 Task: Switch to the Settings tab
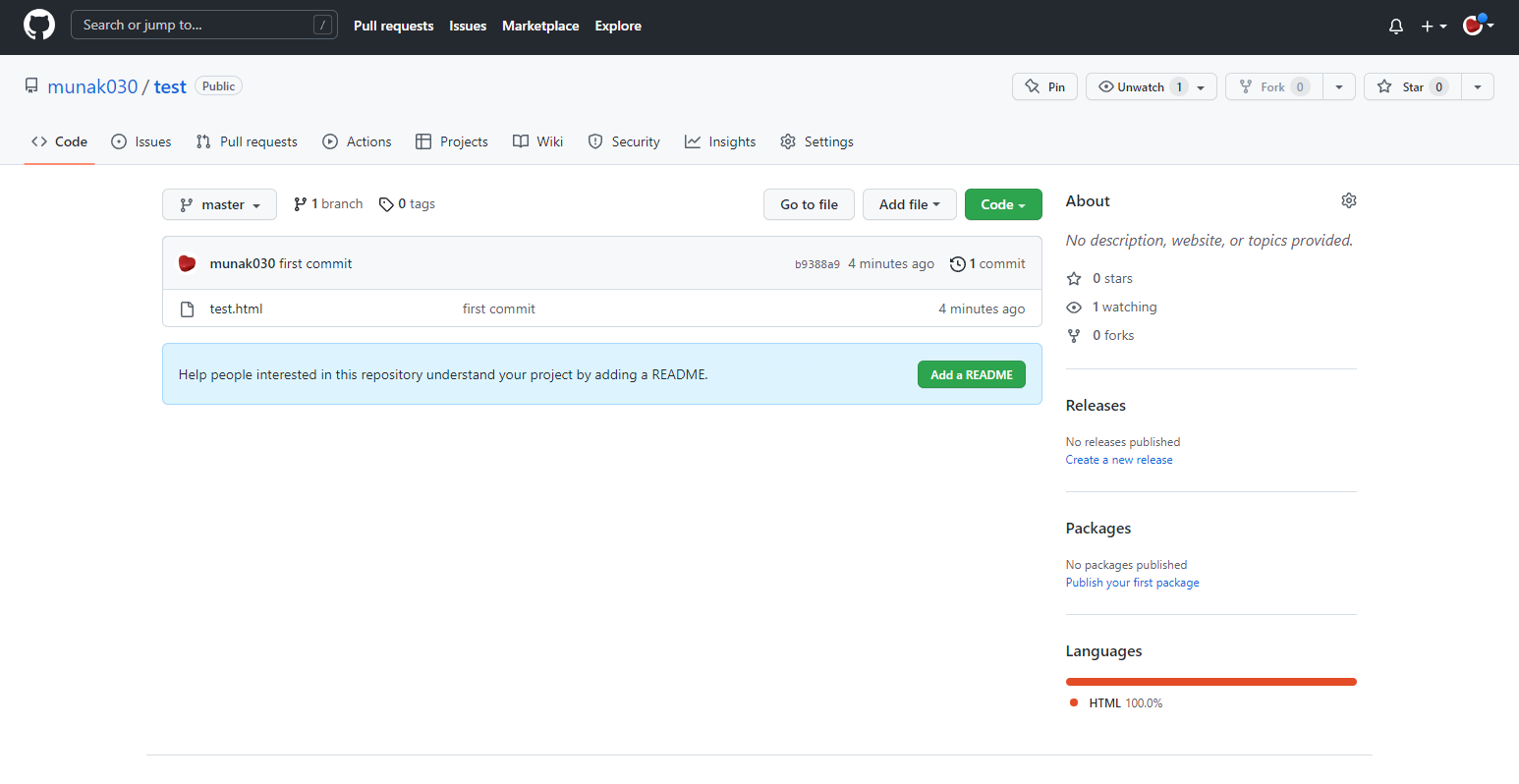[x=816, y=141]
